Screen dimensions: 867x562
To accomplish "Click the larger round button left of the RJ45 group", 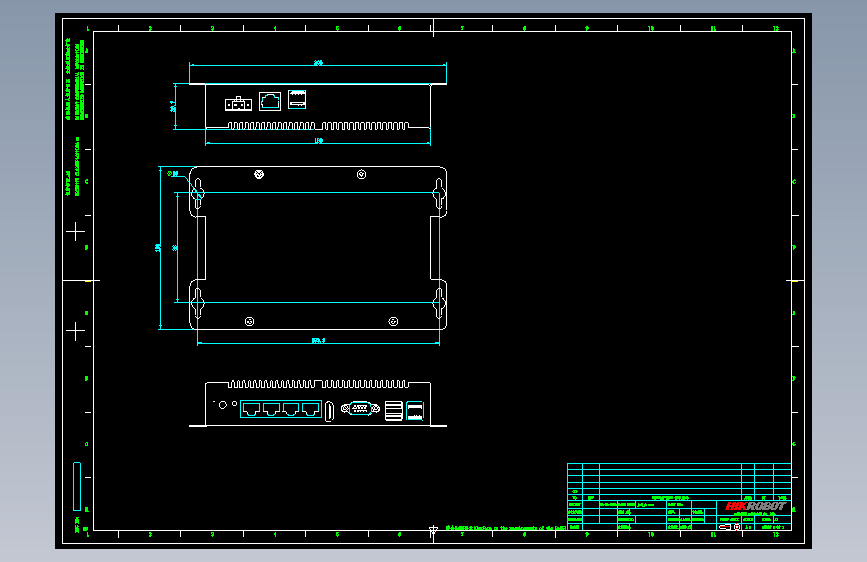I will pos(223,405).
